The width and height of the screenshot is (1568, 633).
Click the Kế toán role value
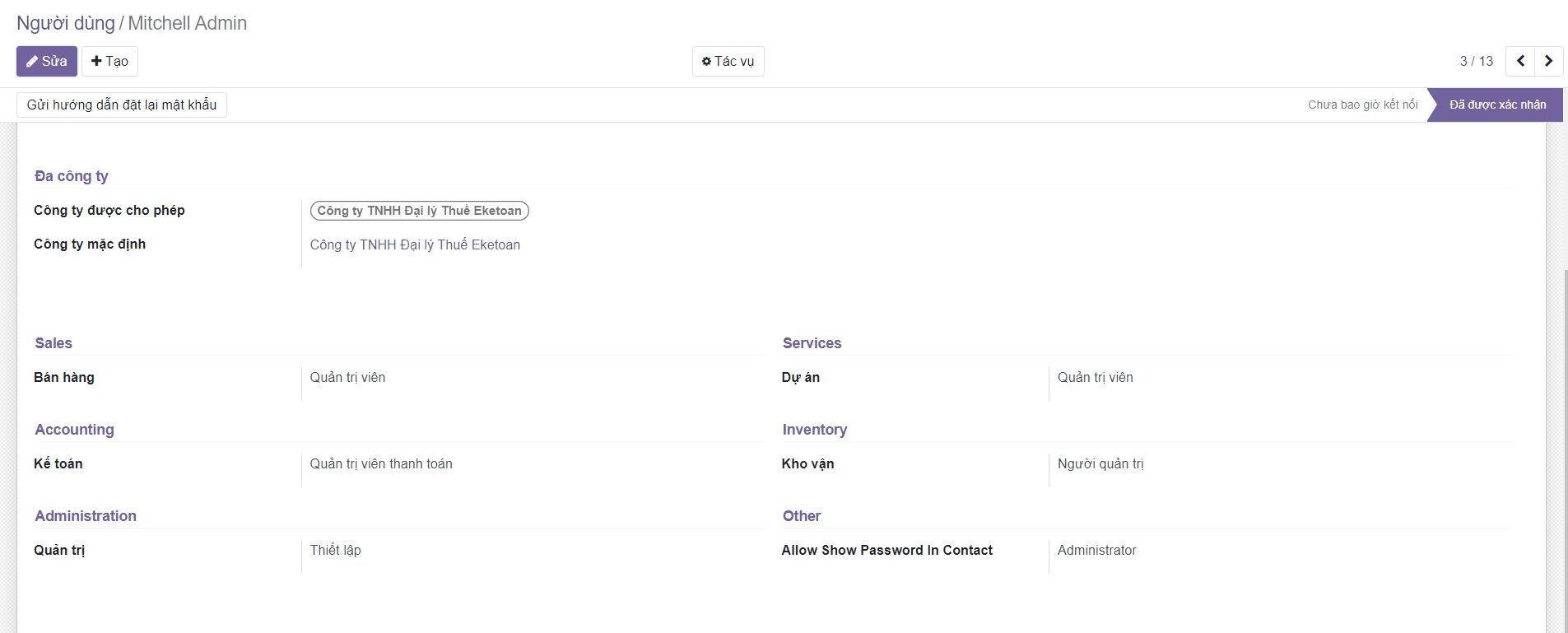click(x=381, y=463)
